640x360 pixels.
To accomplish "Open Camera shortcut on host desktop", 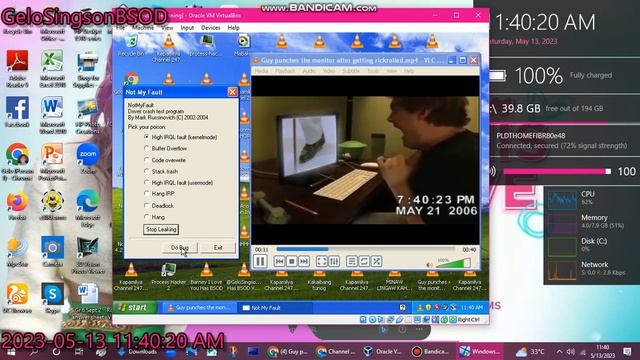I will (x=52, y=251).
